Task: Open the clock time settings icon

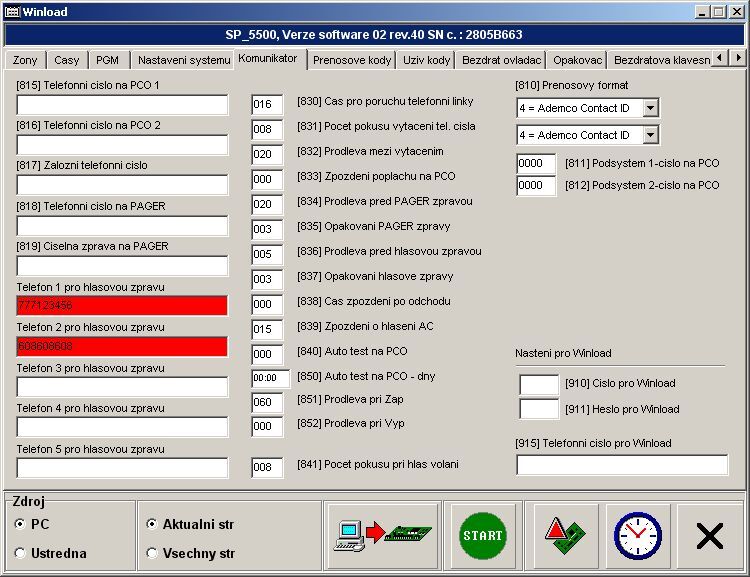Action: coord(638,535)
